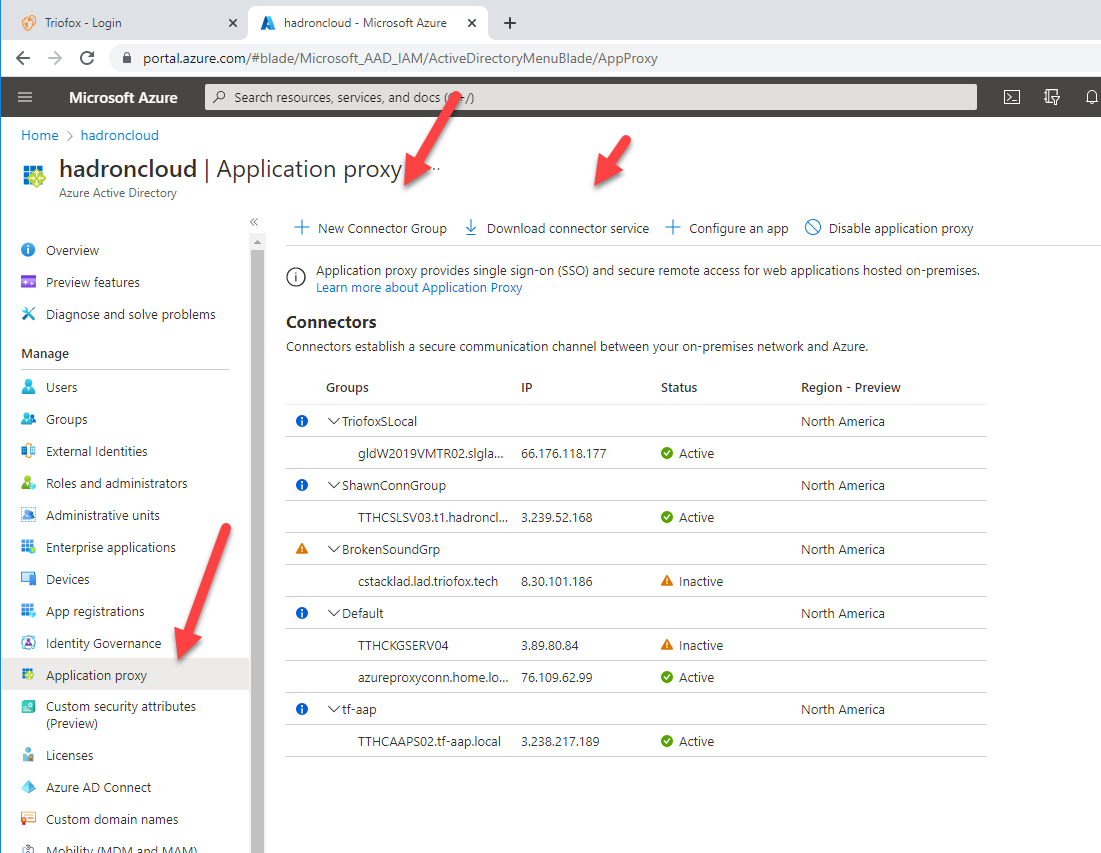
Task: Click the Custom domain names icon
Action: (28, 819)
